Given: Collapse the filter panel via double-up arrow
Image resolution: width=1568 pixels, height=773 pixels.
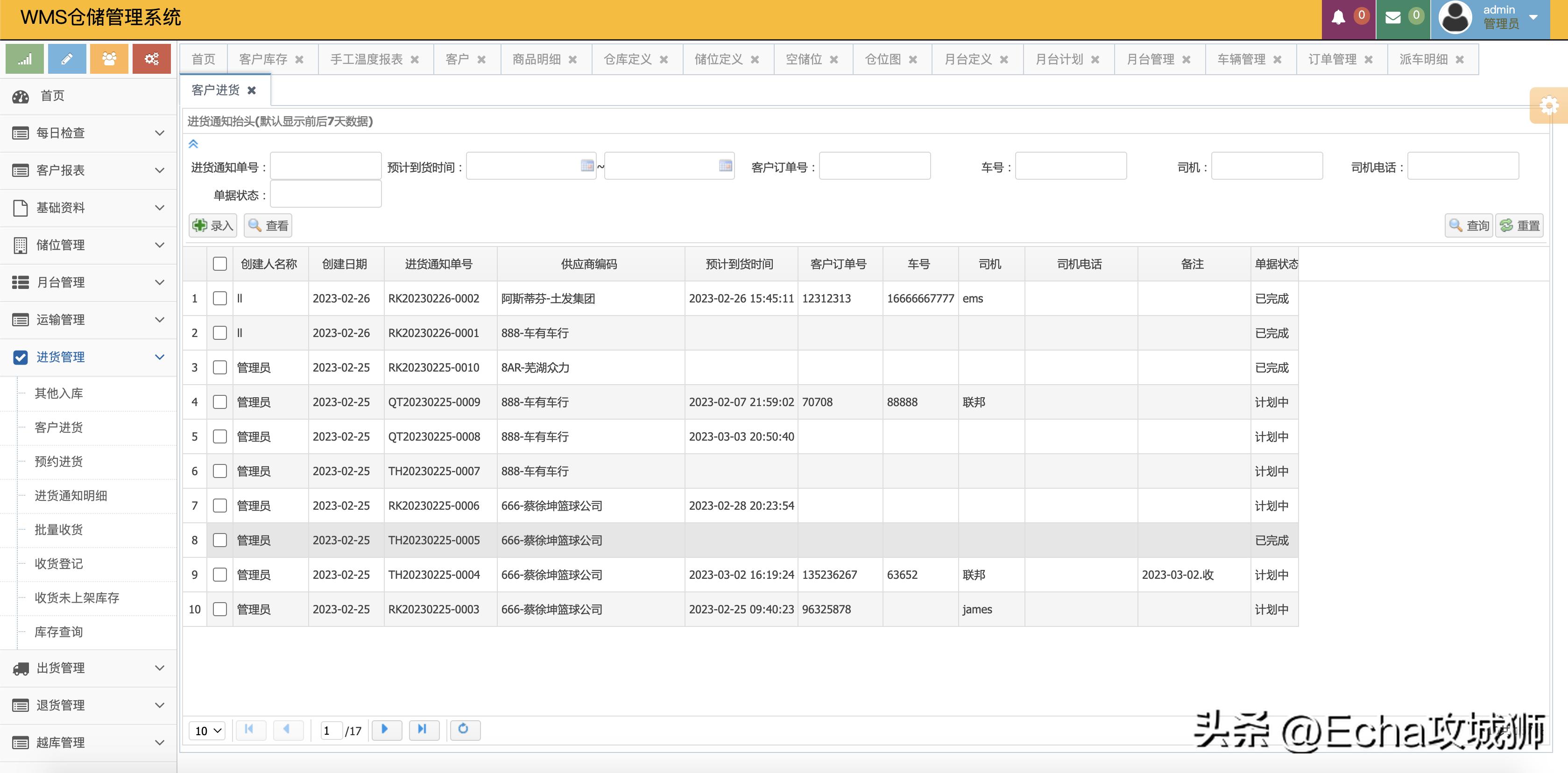Looking at the screenshot, I should (x=194, y=144).
